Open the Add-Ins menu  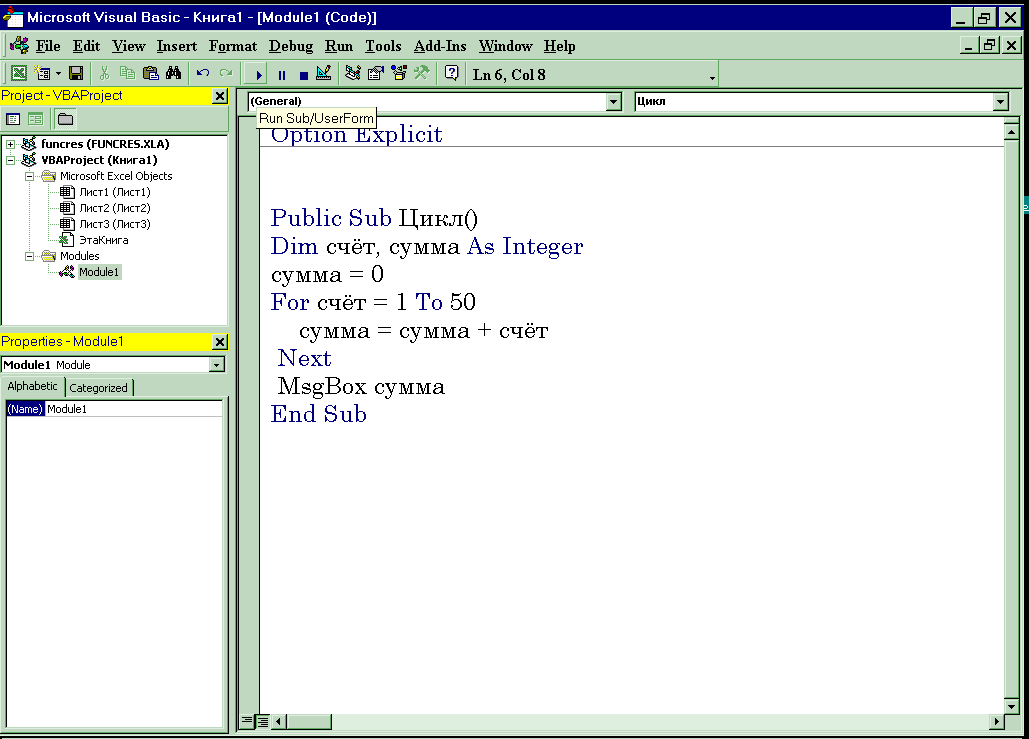pos(440,46)
